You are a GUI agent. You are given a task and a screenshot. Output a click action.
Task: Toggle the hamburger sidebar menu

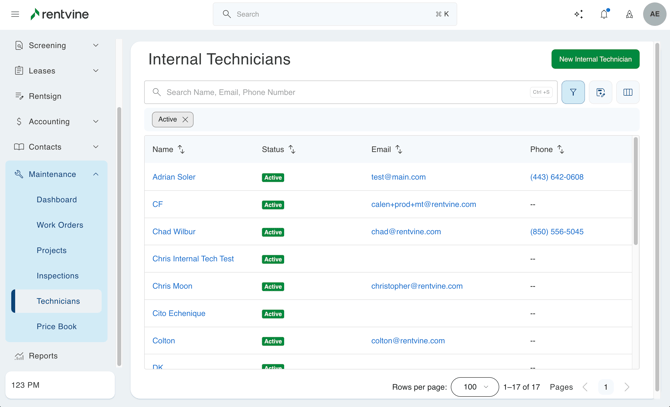point(15,14)
